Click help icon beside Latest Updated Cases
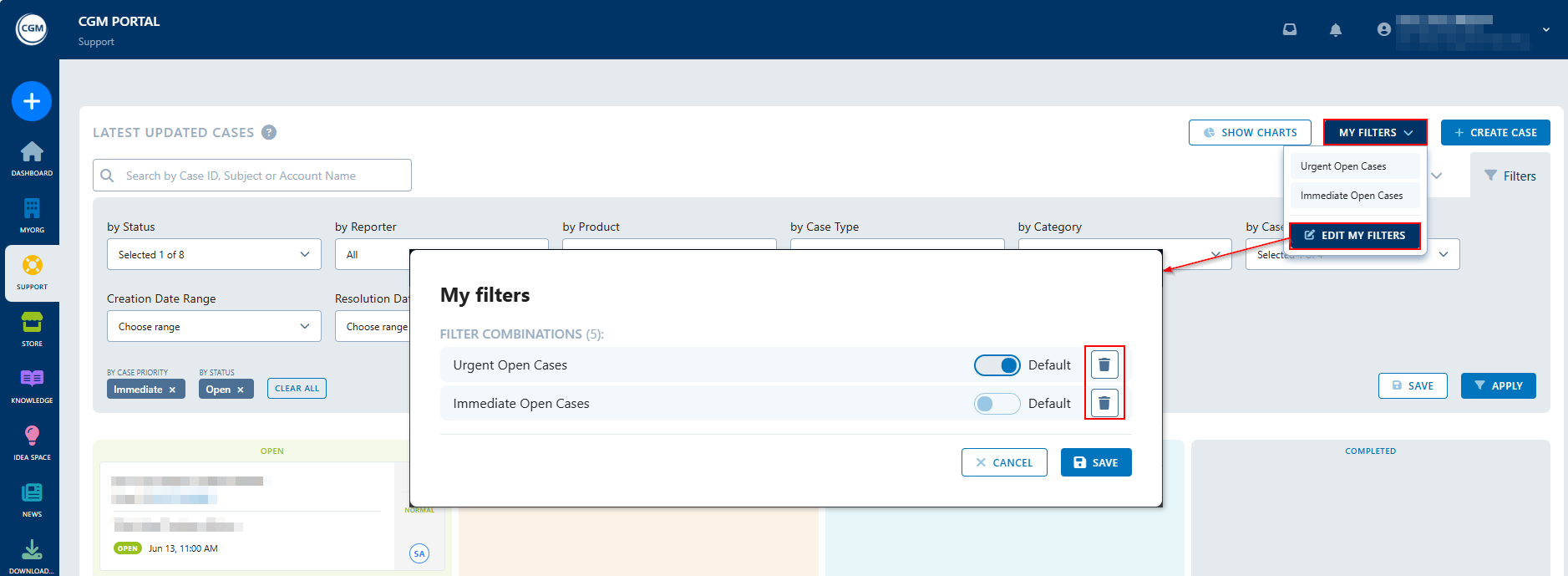Viewport: 1568px width, 576px height. click(x=269, y=132)
